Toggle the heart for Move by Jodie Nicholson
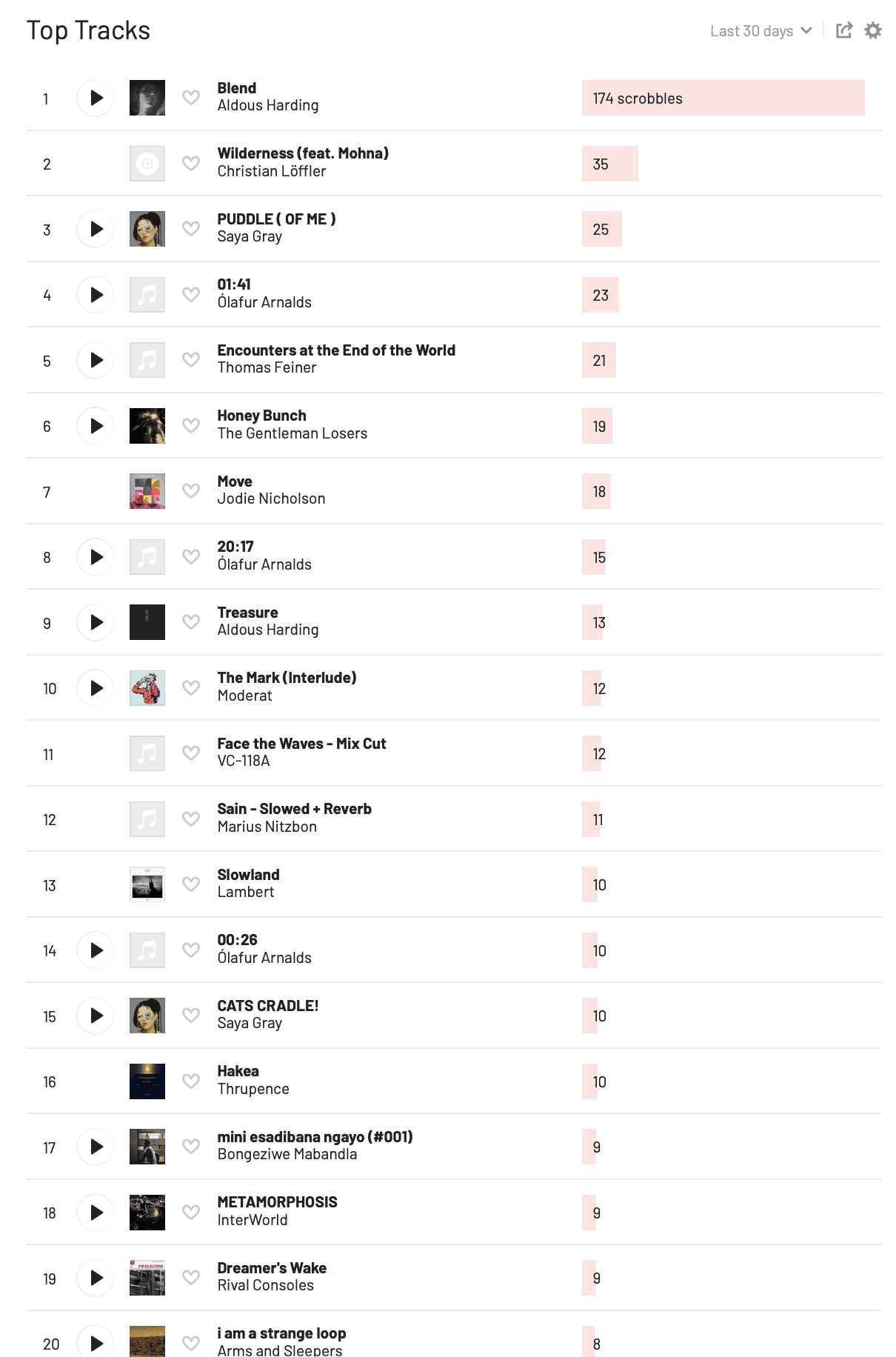The height and width of the screenshot is (1357, 896). point(191,491)
